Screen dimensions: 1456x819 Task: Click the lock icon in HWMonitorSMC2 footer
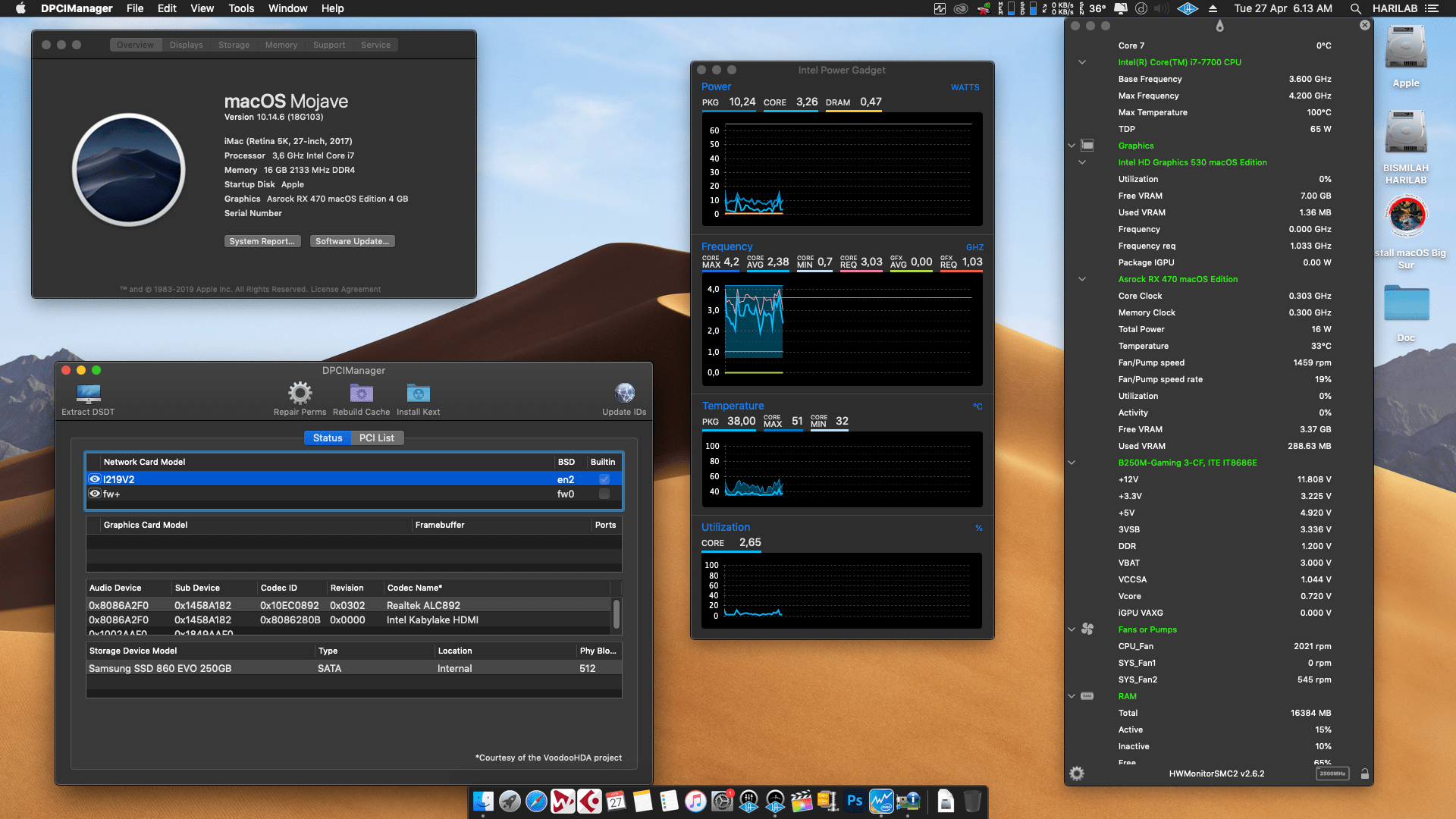tap(1364, 773)
